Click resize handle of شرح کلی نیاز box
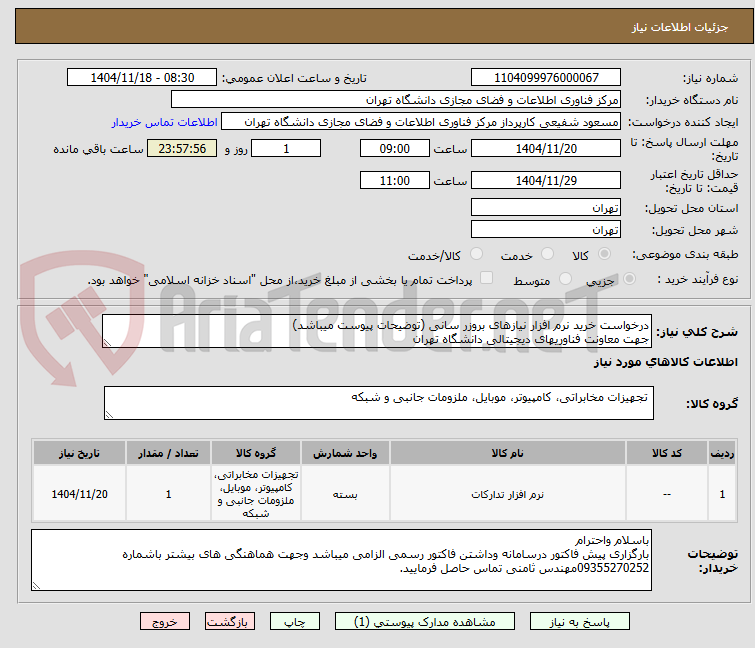Viewport: 755px width, 648px height. point(107,343)
